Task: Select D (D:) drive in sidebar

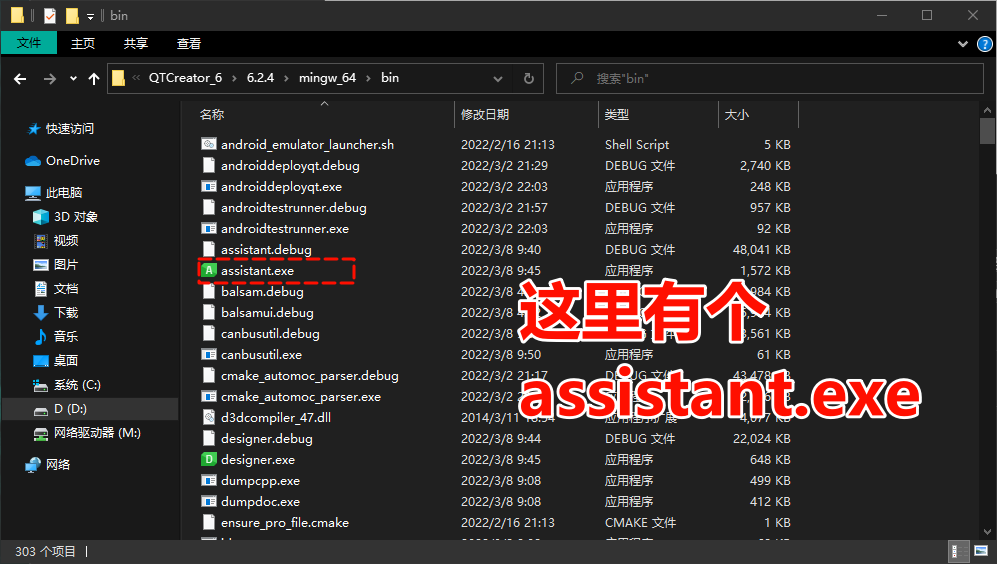Action: tap(60, 409)
